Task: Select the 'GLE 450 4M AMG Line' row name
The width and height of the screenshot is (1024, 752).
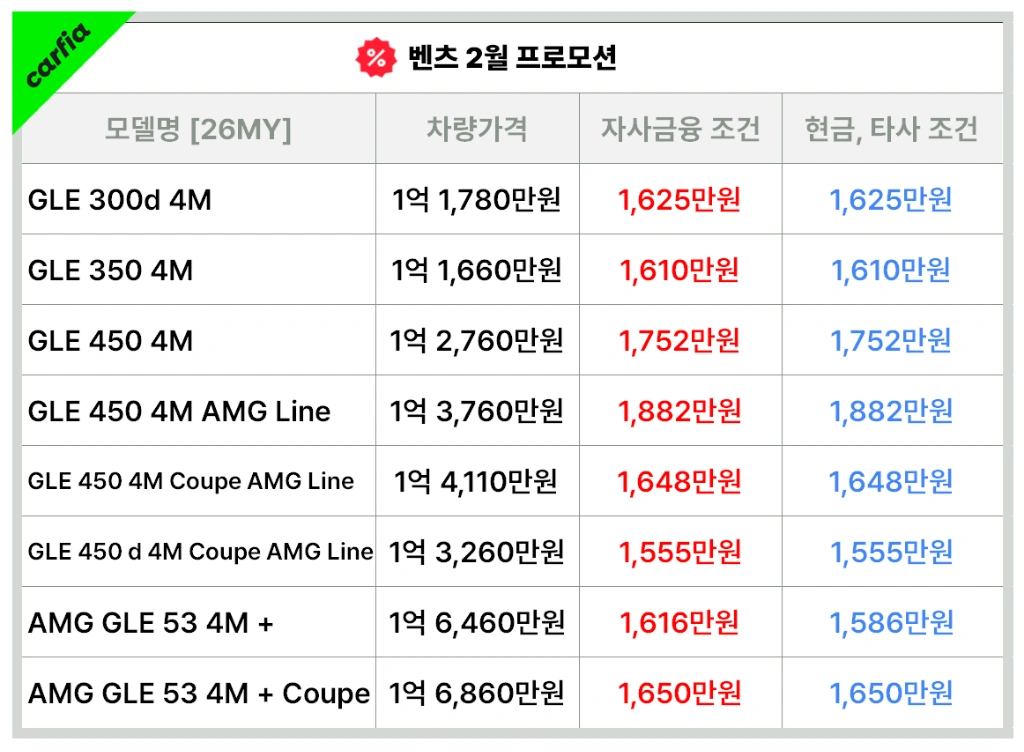Action: point(180,411)
